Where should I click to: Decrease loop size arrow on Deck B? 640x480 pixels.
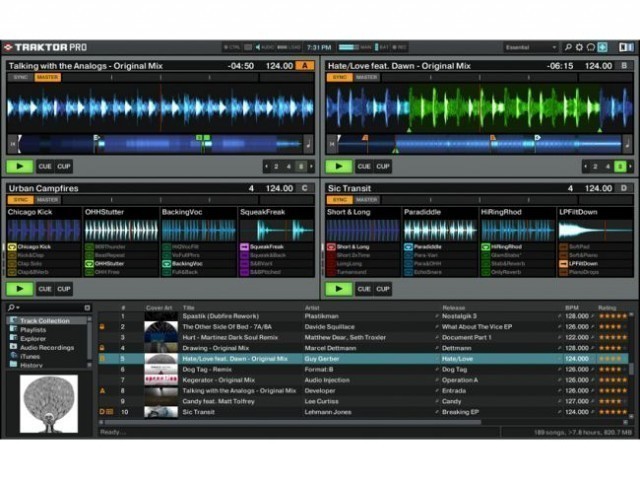(x=586, y=166)
